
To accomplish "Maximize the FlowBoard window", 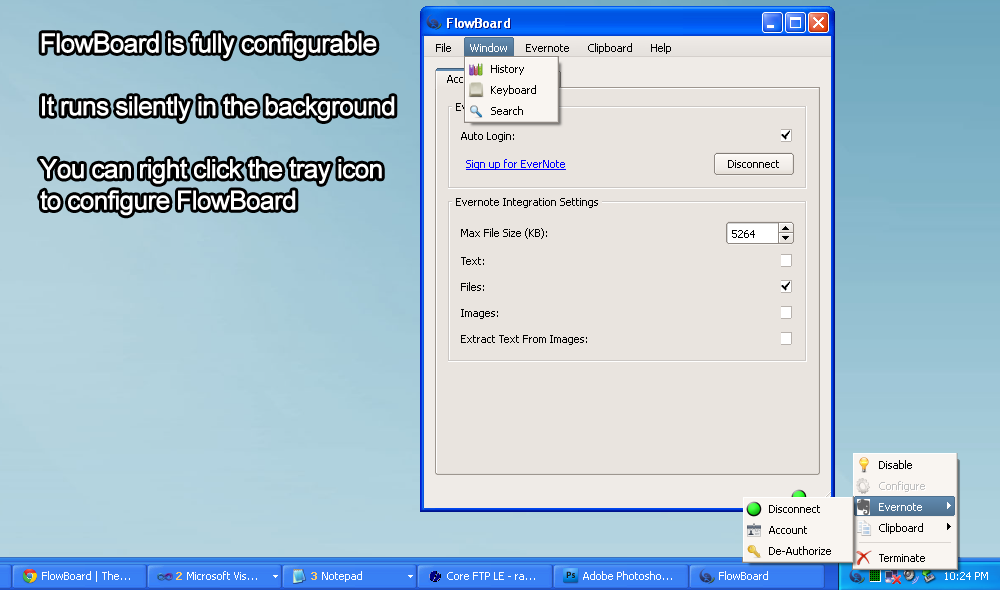I will pyautogui.click(x=795, y=23).
